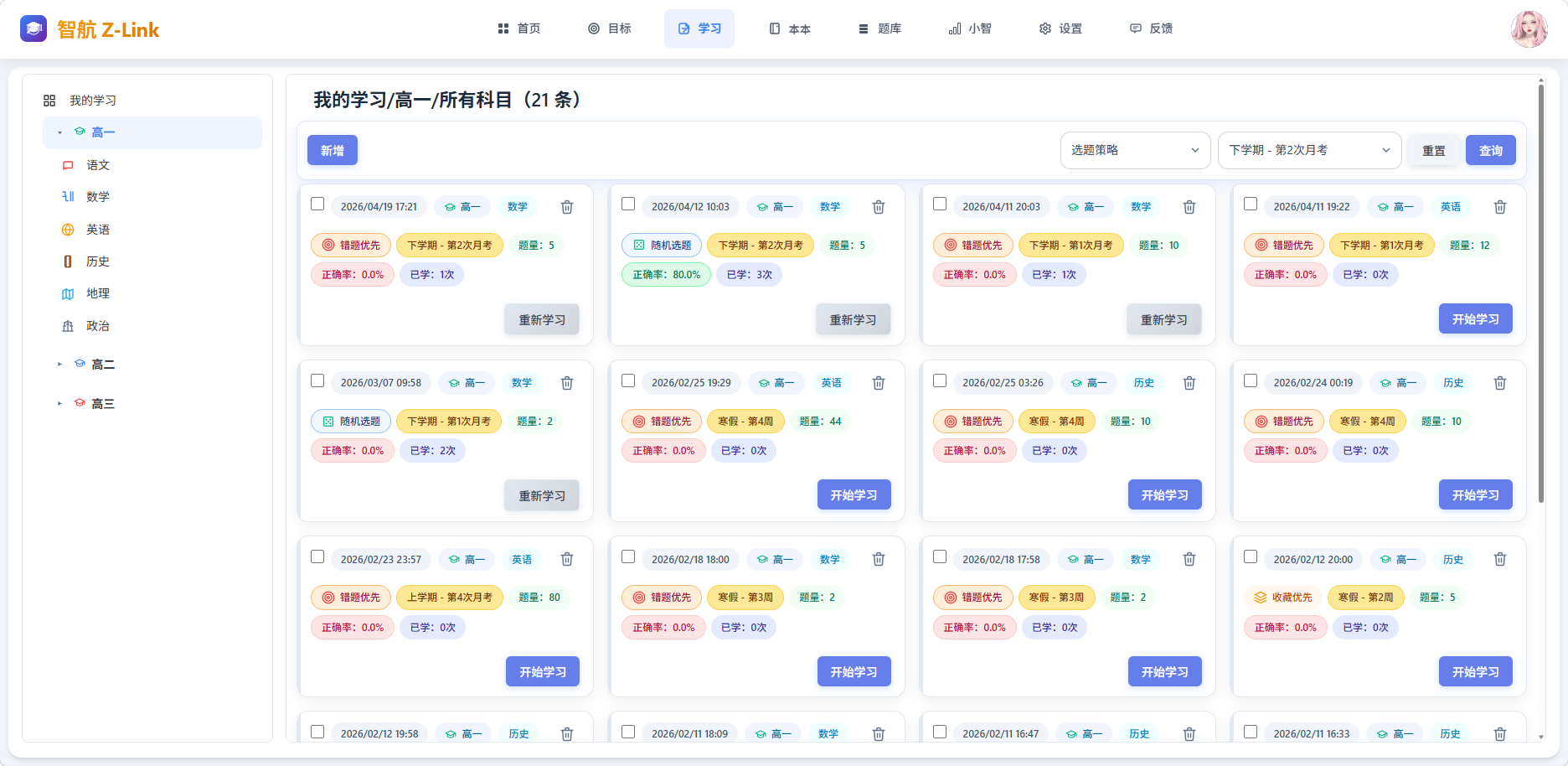1568x766 pixels.
Task: Switch to the 学习 navigation tab
Action: [x=699, y=28]
